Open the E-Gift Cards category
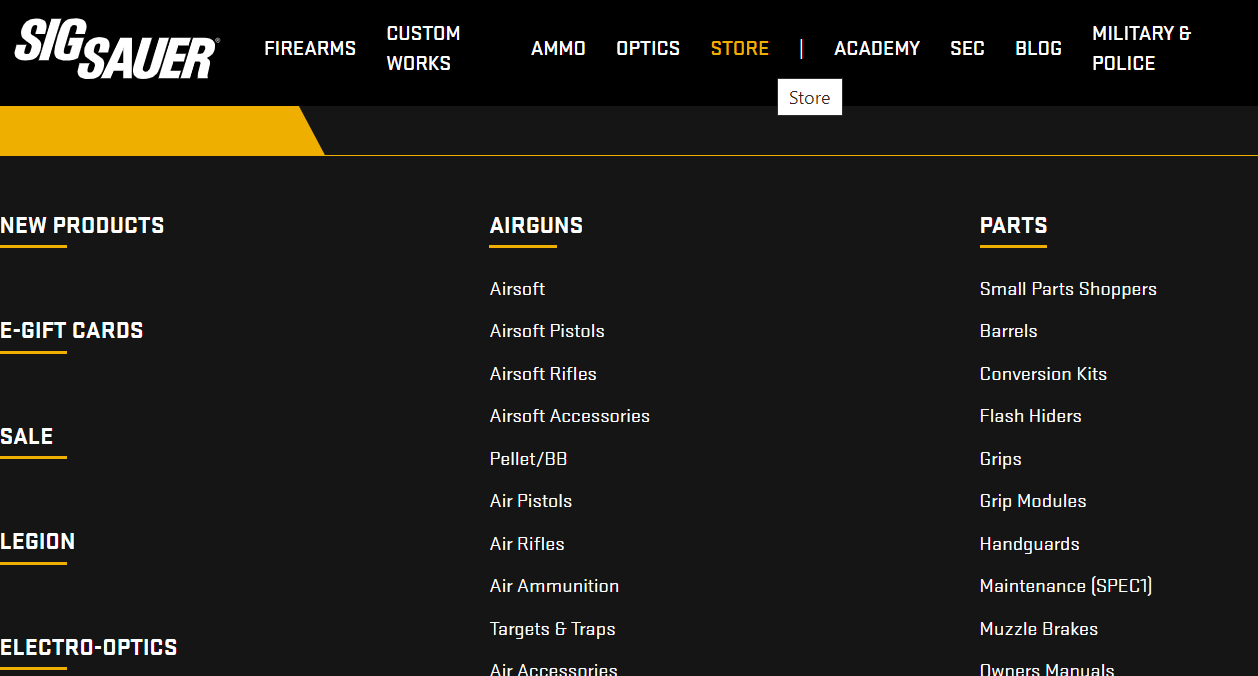Screen dimensions: 1258x676 tap(72, 331)
